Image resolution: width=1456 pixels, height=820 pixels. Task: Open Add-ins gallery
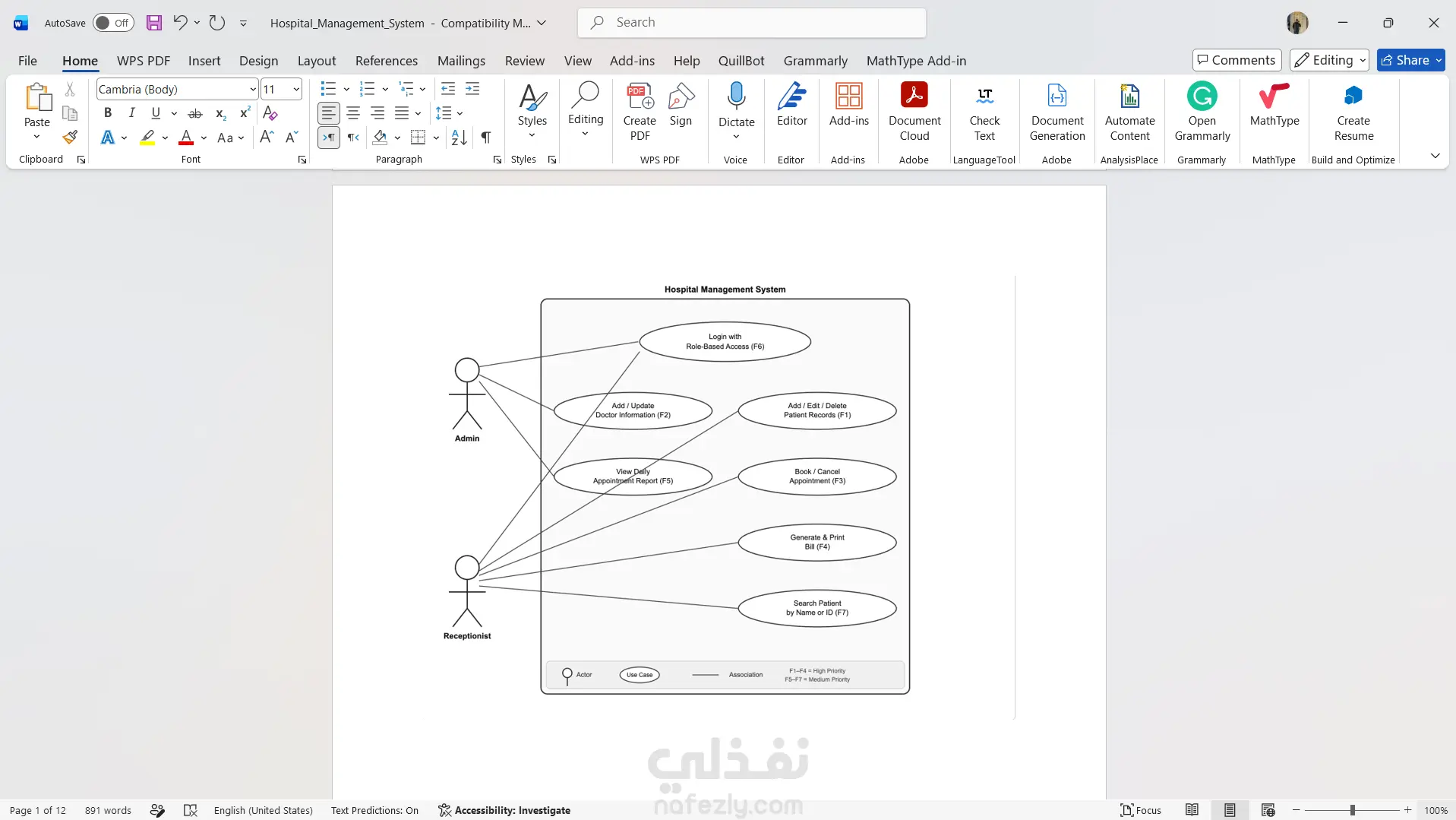848,105
